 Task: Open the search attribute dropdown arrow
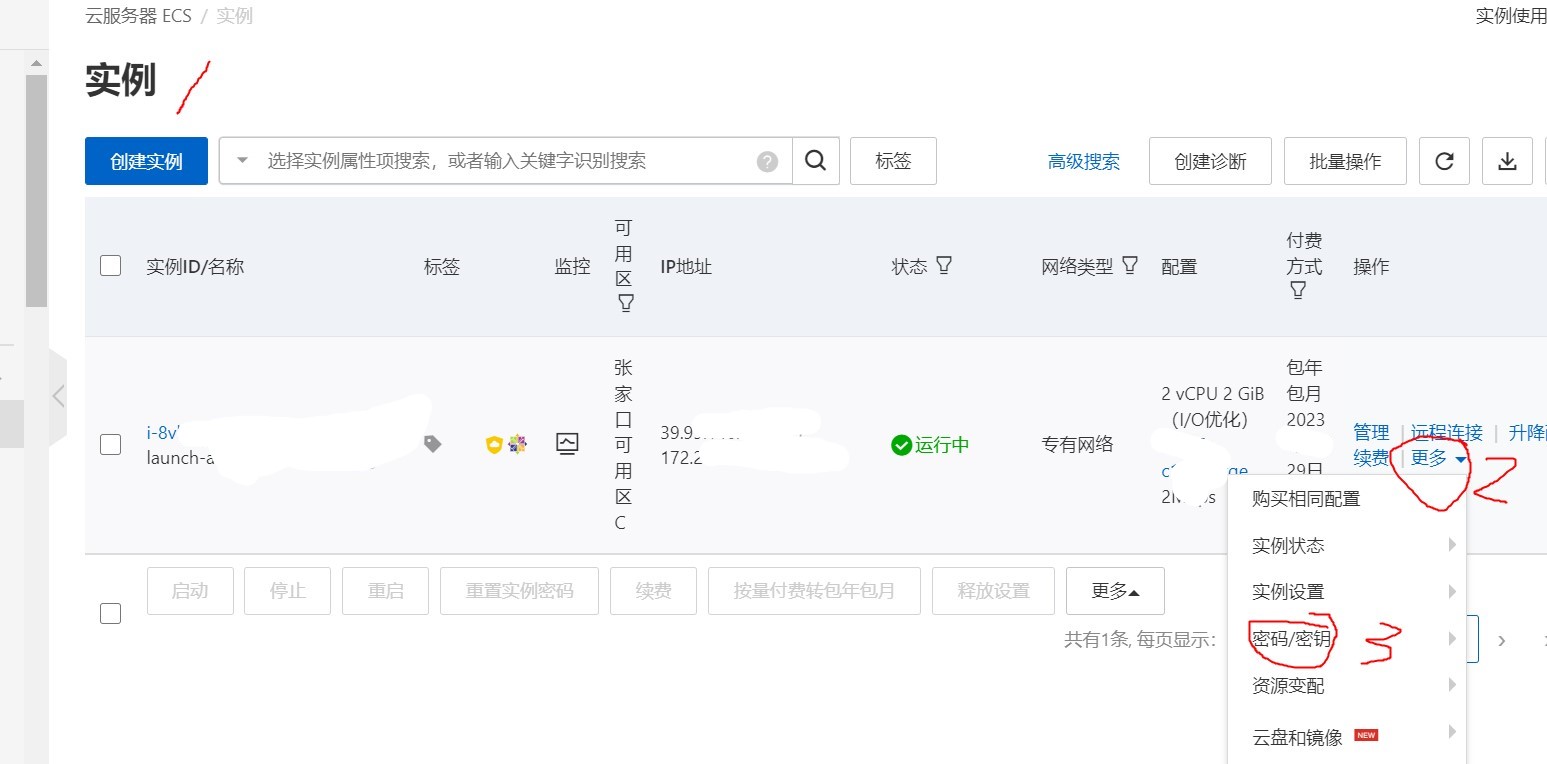tap(242, 161)
